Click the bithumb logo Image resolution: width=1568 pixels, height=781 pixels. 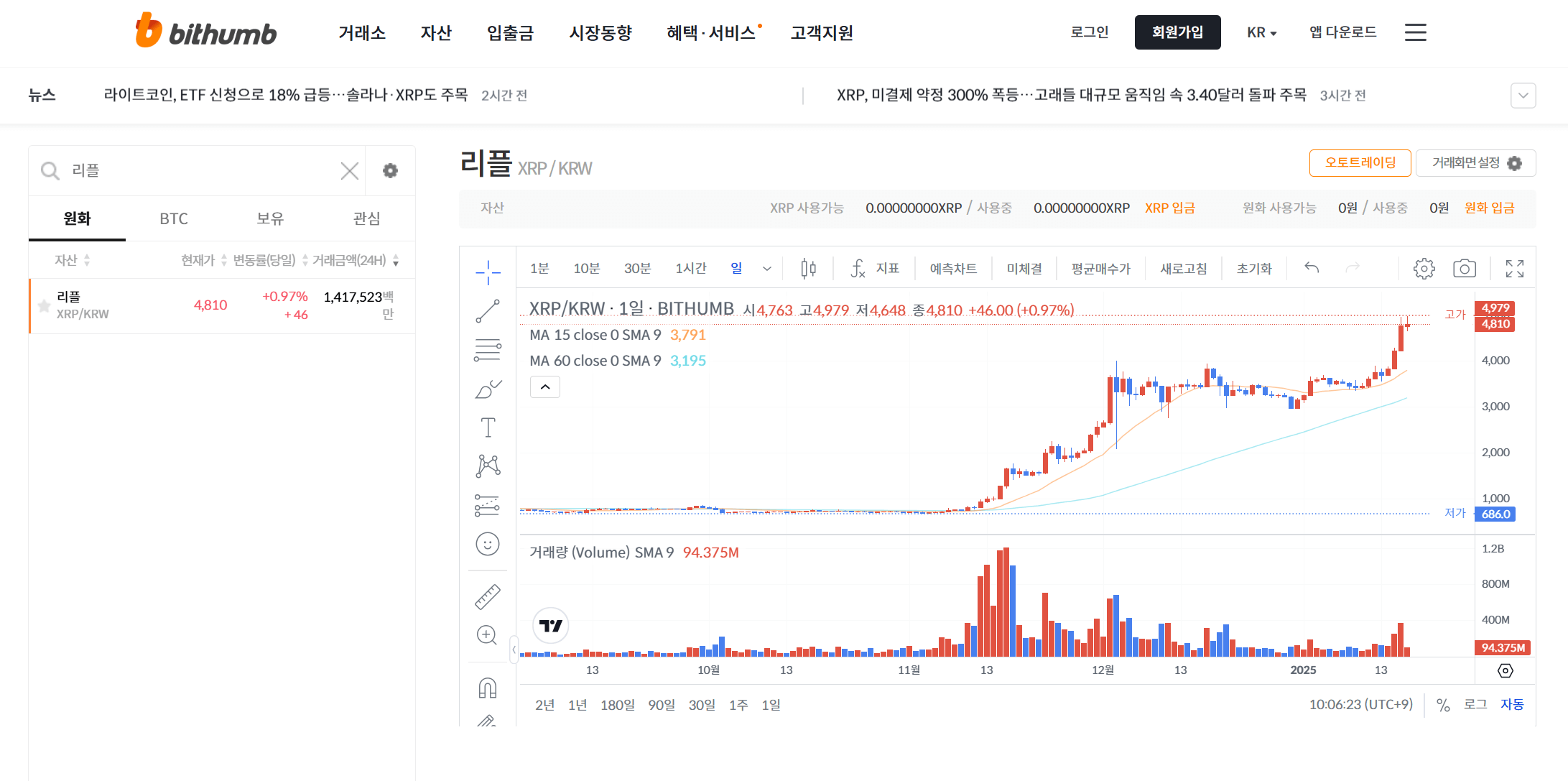(x=206, y=30)
